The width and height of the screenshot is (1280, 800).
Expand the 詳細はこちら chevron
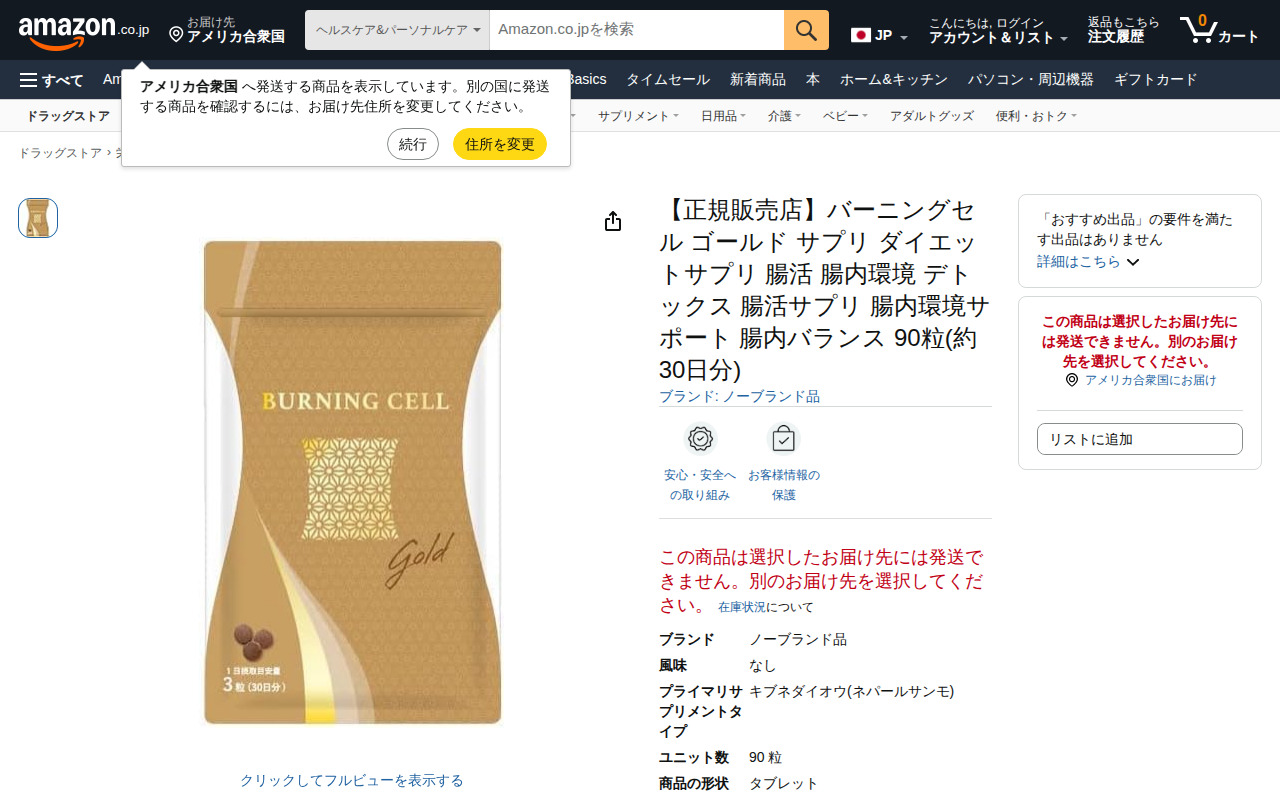click(1133, 262)
